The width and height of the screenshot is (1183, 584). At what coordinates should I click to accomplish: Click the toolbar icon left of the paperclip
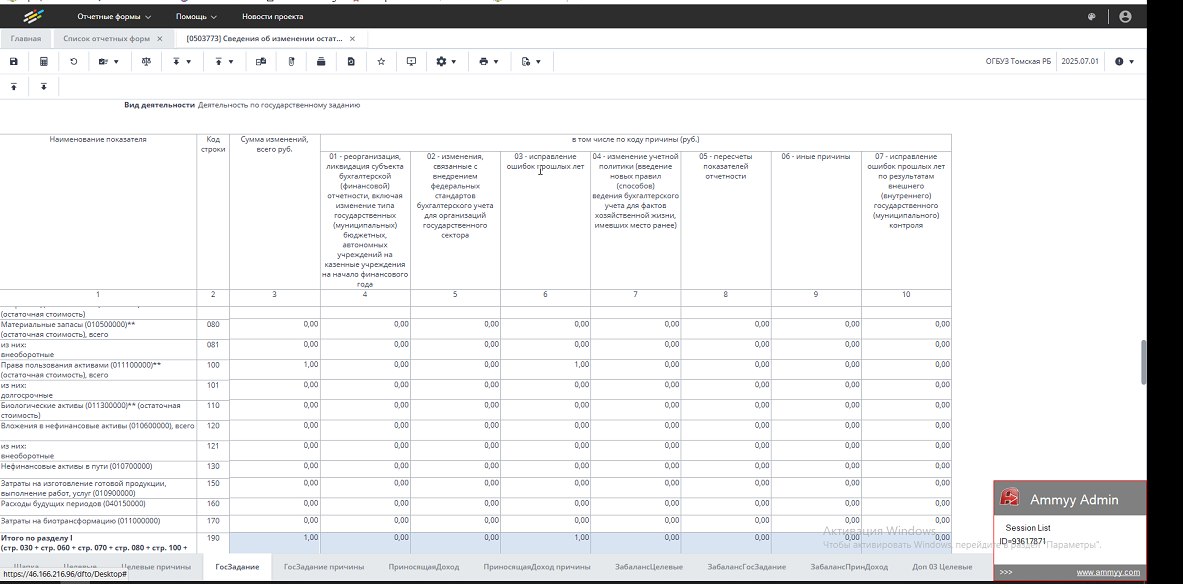261,62
